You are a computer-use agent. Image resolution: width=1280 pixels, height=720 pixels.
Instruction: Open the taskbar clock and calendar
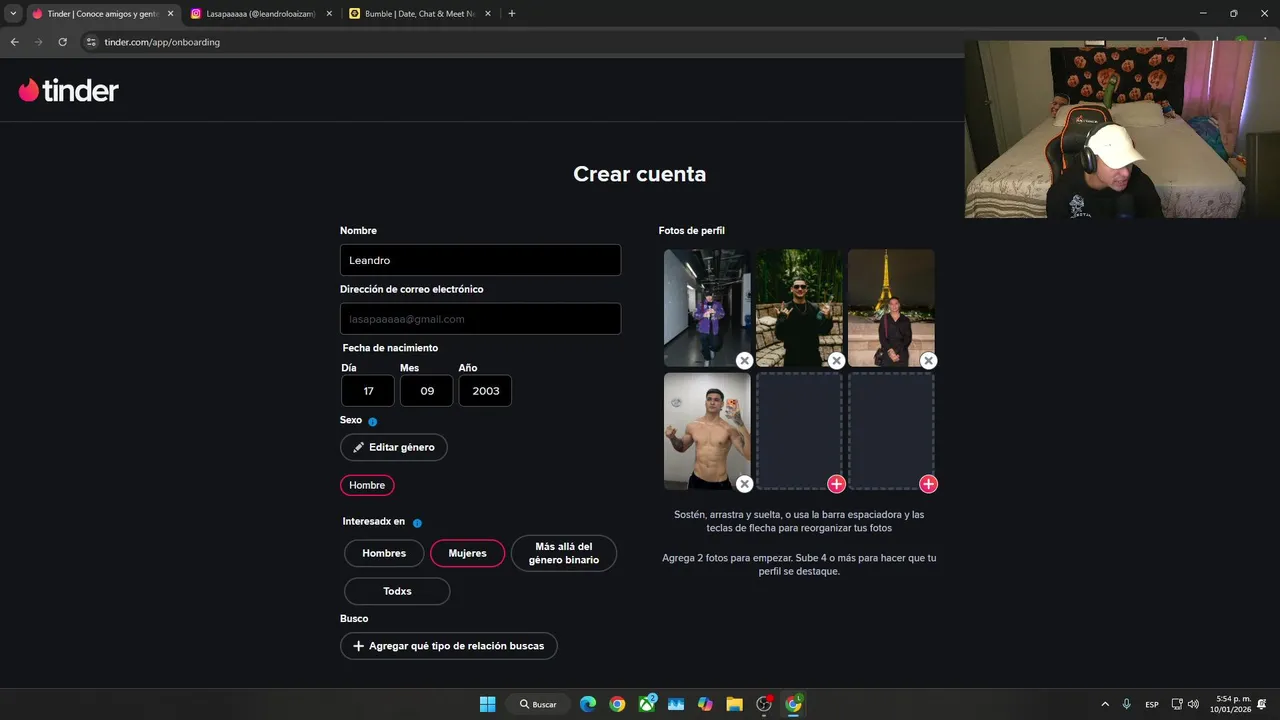click(1232, 704)
